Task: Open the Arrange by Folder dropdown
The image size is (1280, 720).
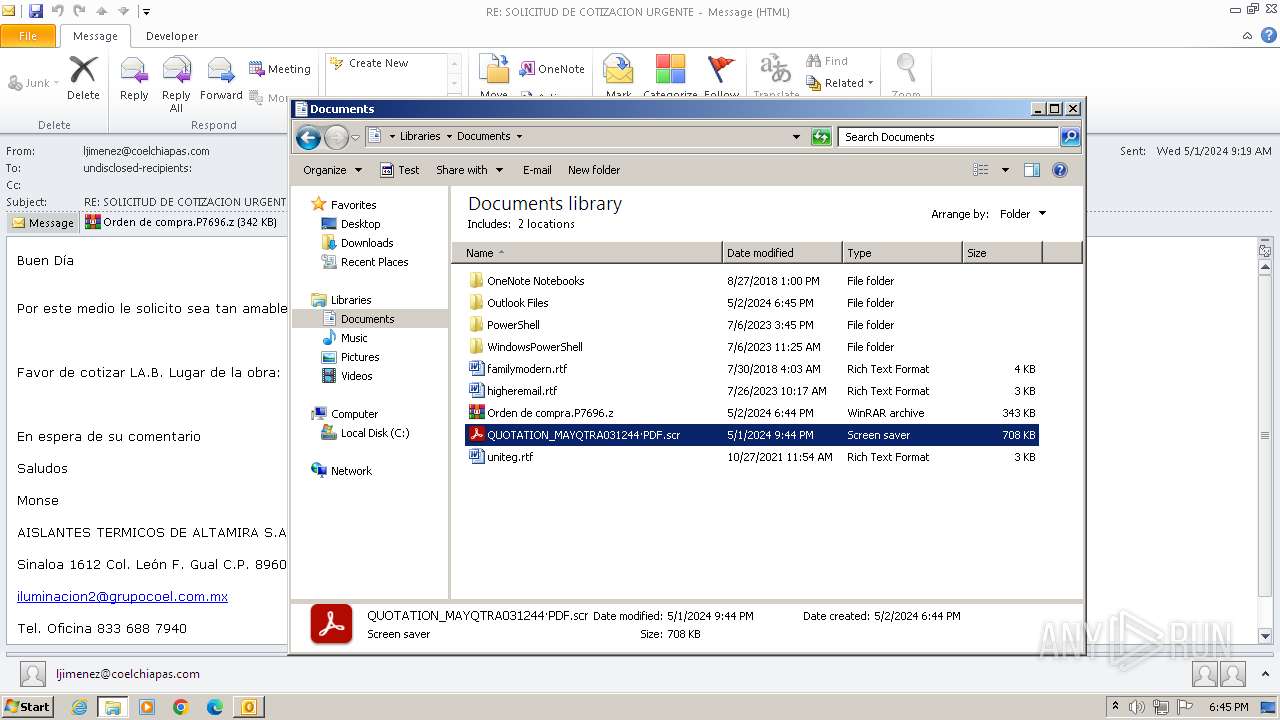Action: click(x=1022, y=214)
